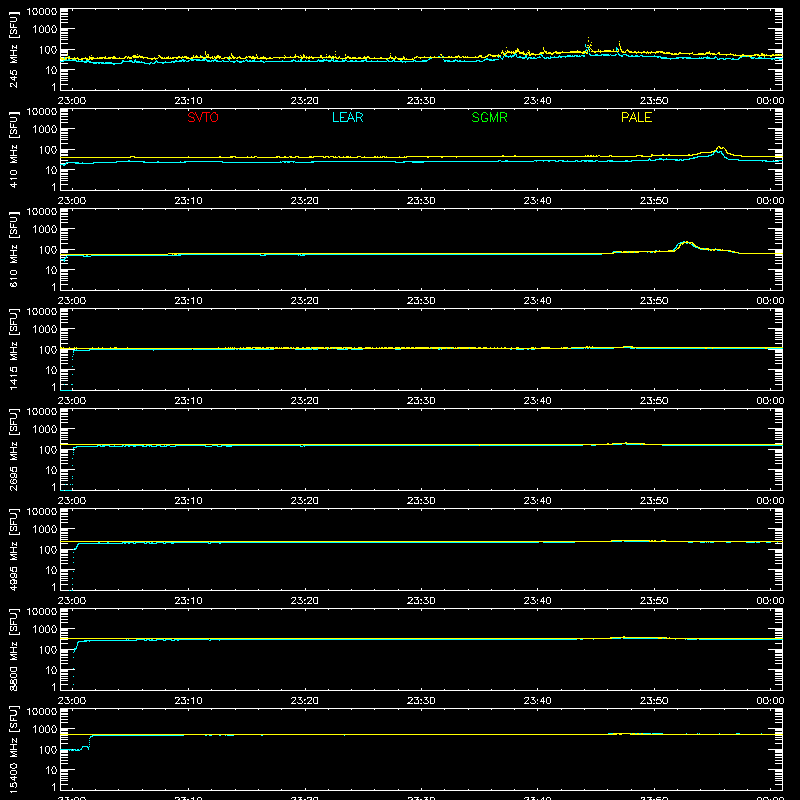
Task: Click the 23:20 time label under the 410 MHz plot
Action: 305,201
